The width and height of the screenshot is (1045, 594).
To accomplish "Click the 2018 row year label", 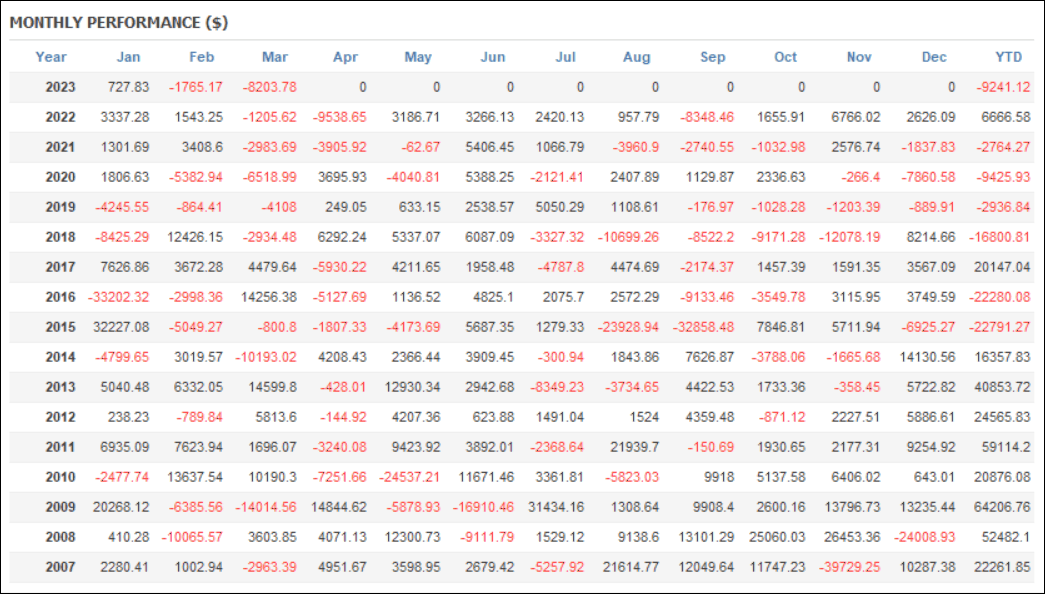I will 61,237.
